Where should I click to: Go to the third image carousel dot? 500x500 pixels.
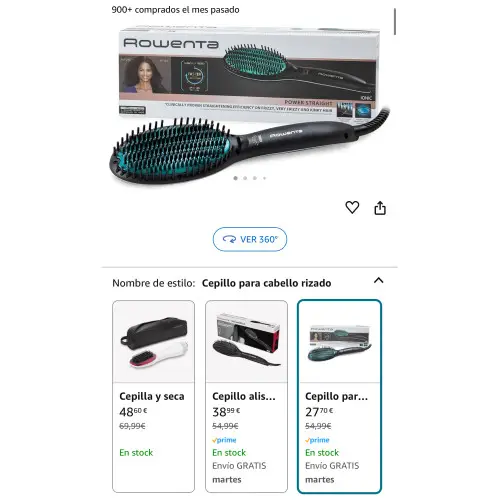255,178
